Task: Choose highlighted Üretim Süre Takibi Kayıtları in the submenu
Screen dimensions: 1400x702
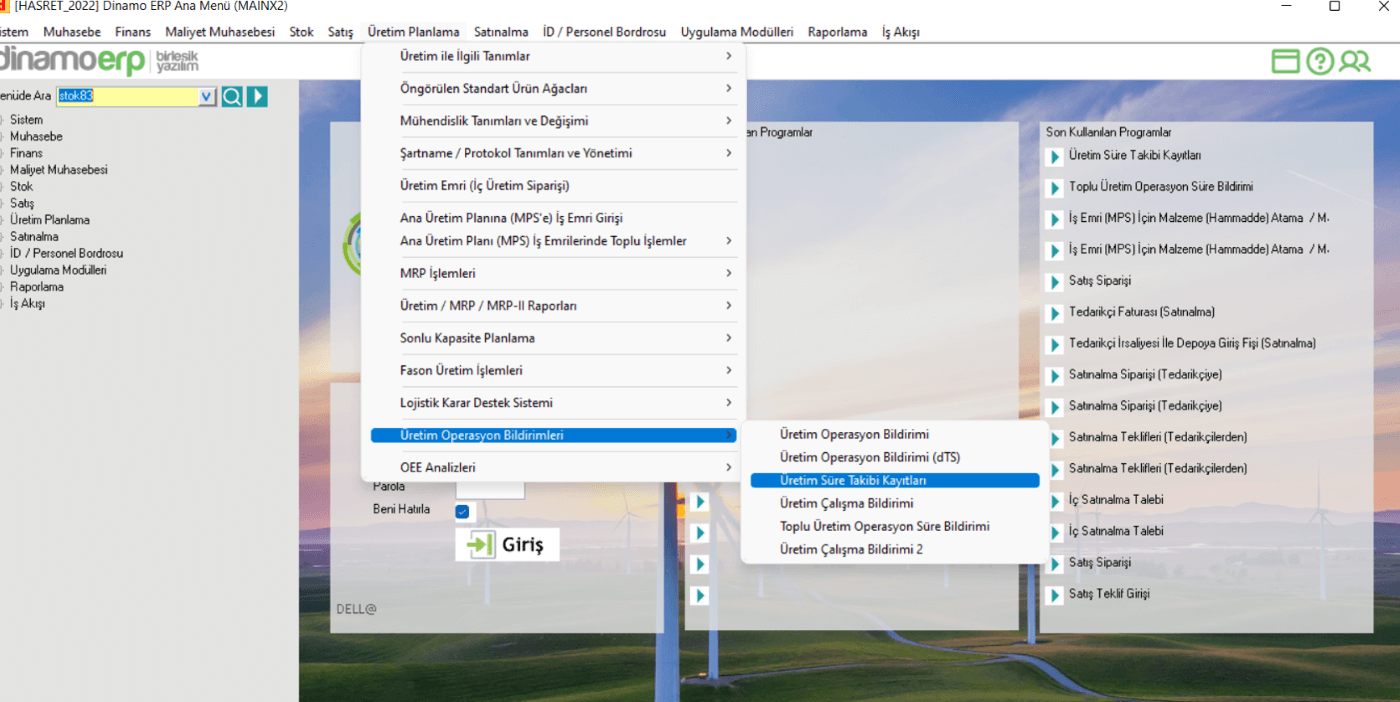Action: (894, 480)
